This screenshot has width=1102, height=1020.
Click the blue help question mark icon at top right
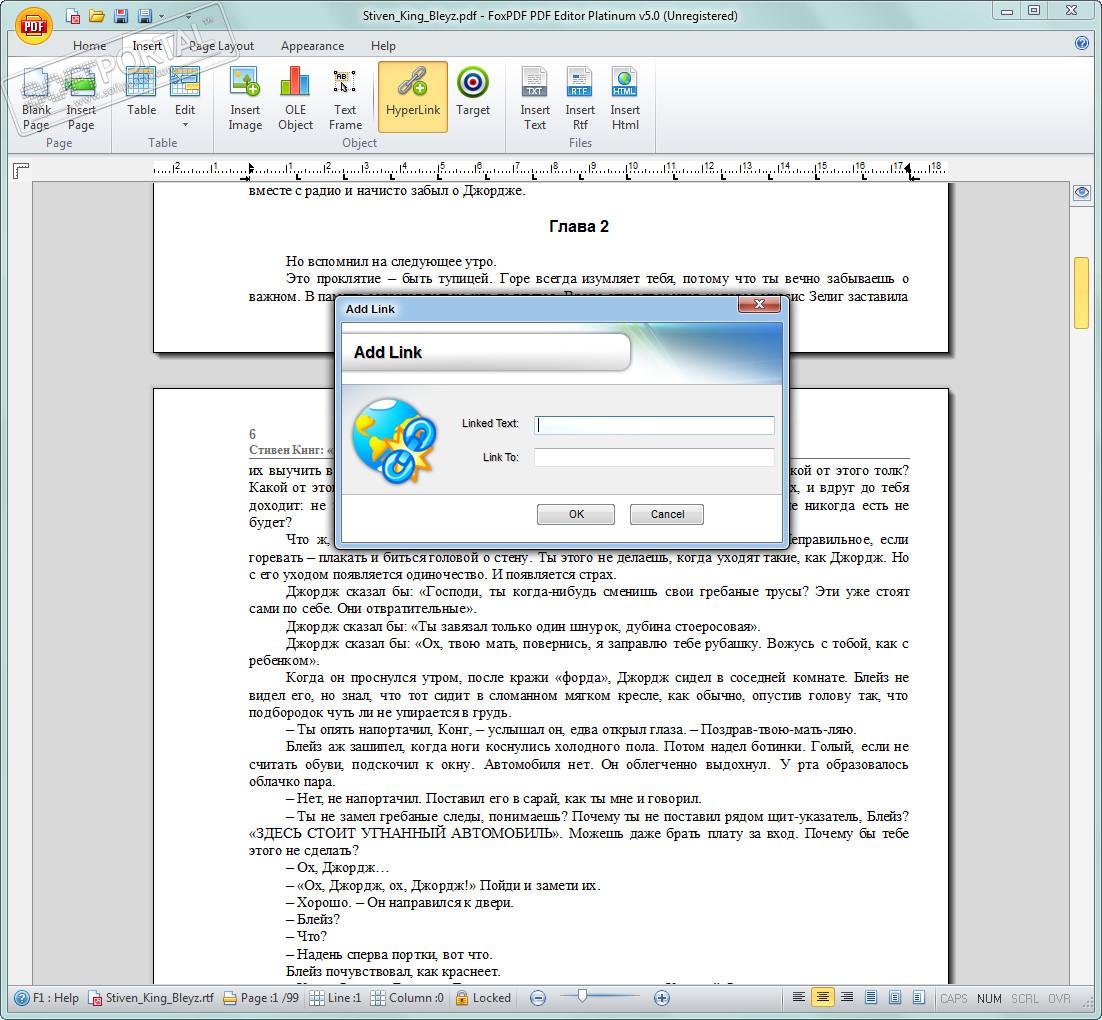(1082, 43)
